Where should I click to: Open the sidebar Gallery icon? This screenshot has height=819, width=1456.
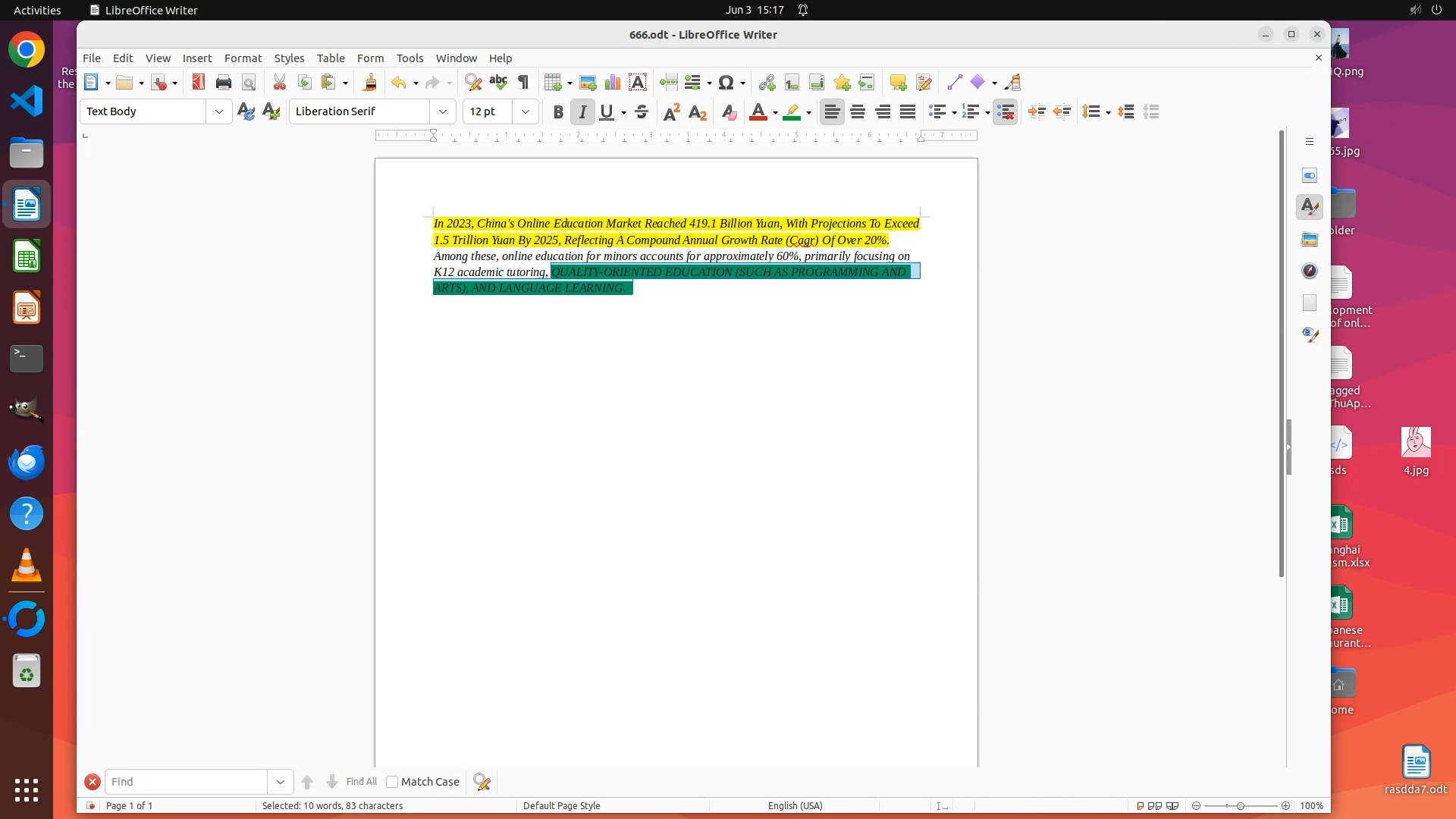coord(1310,240)
